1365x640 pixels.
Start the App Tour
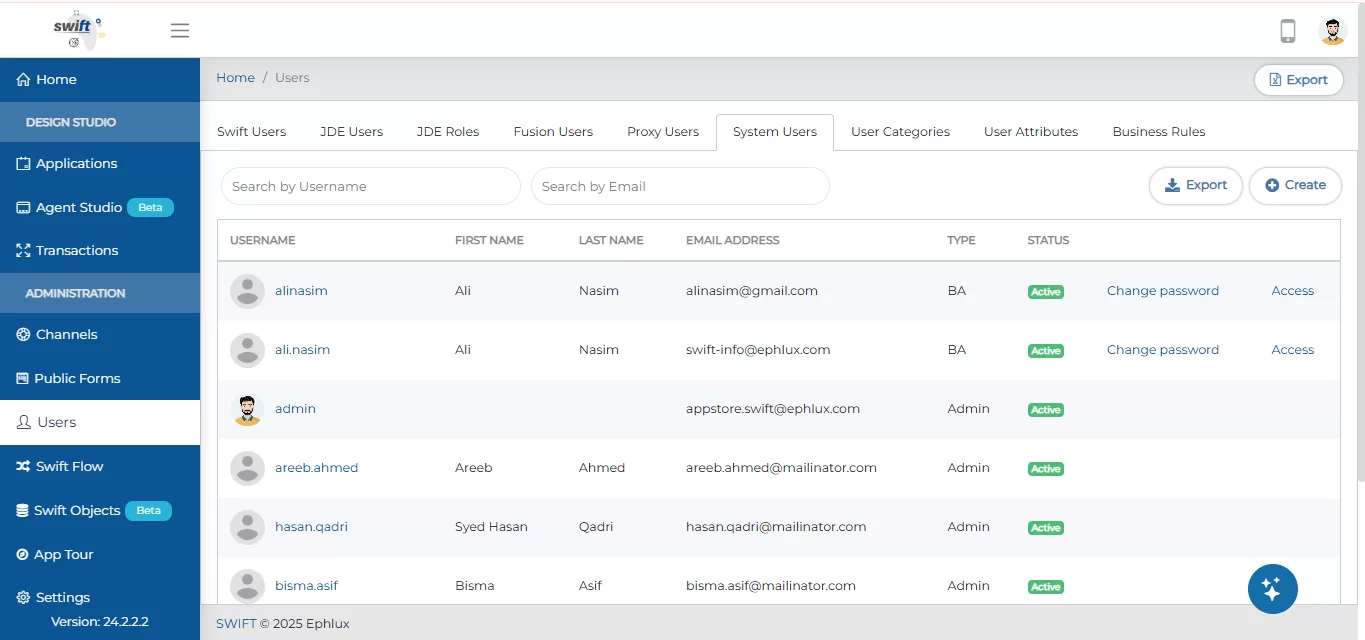pos(100,554)
